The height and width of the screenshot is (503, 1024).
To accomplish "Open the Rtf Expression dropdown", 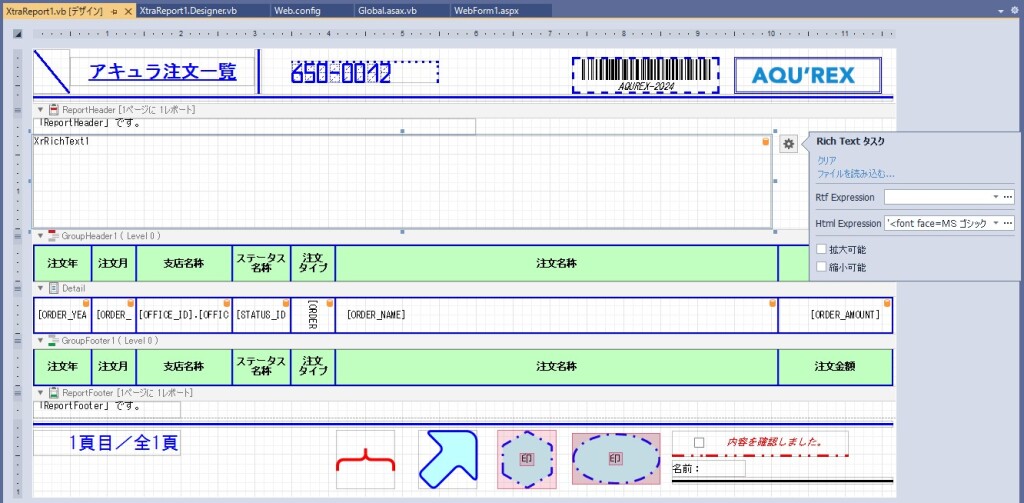I will coord(995,197).
